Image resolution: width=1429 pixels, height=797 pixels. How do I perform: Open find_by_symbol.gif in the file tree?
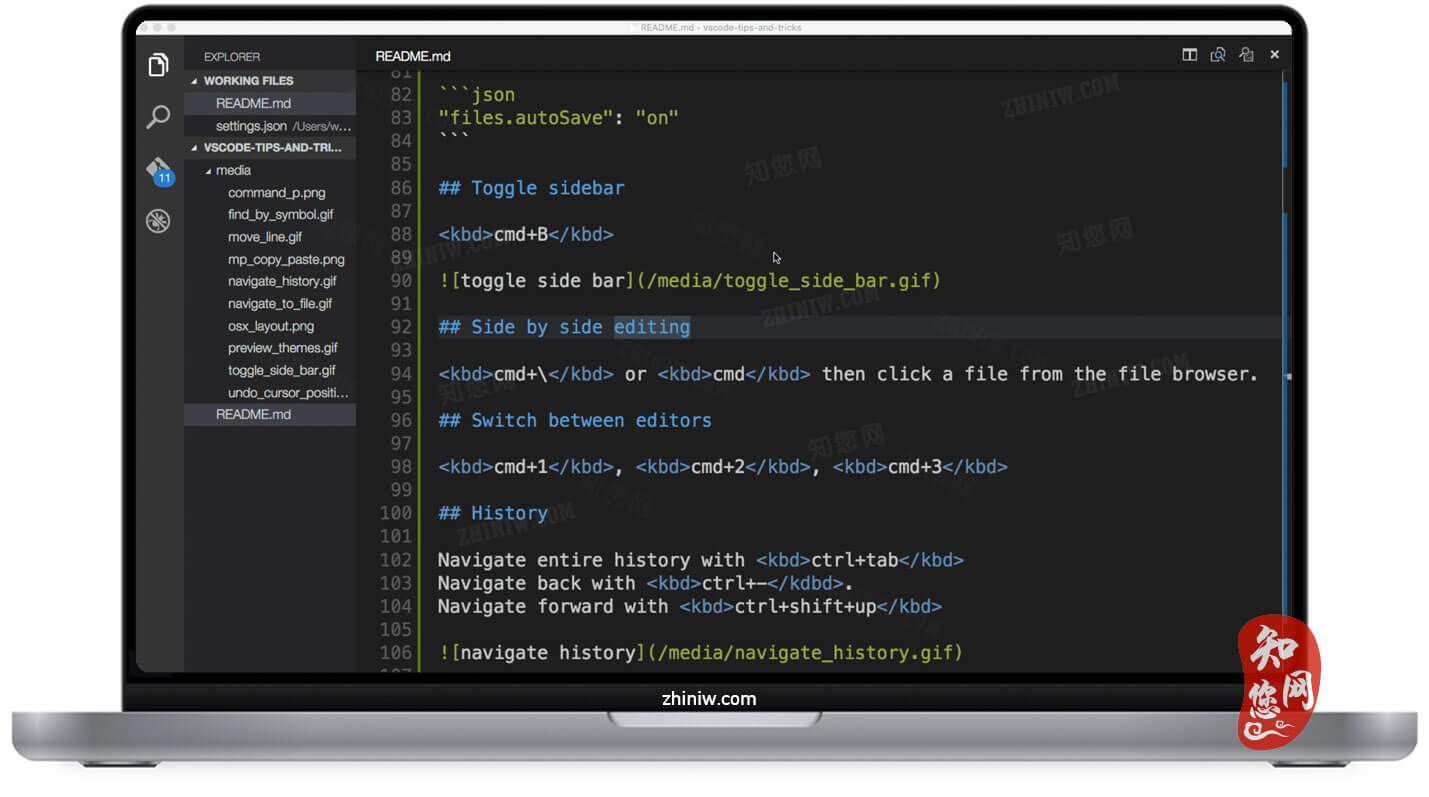pyautogui.click(x=280, y=215)
